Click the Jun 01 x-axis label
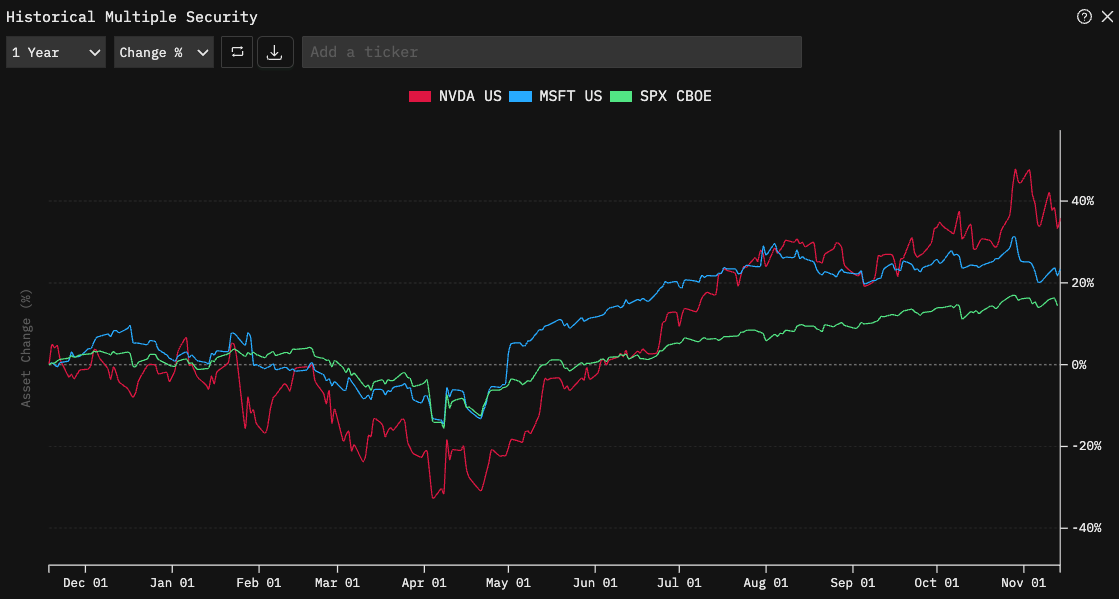Viewport: 1119px width, 599px height. click(594, 583)
